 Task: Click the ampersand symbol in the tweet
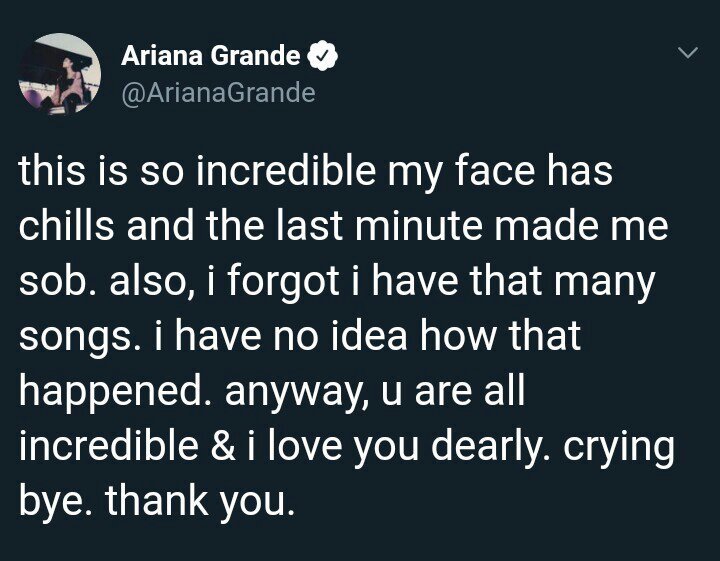[x=225, y=445]
